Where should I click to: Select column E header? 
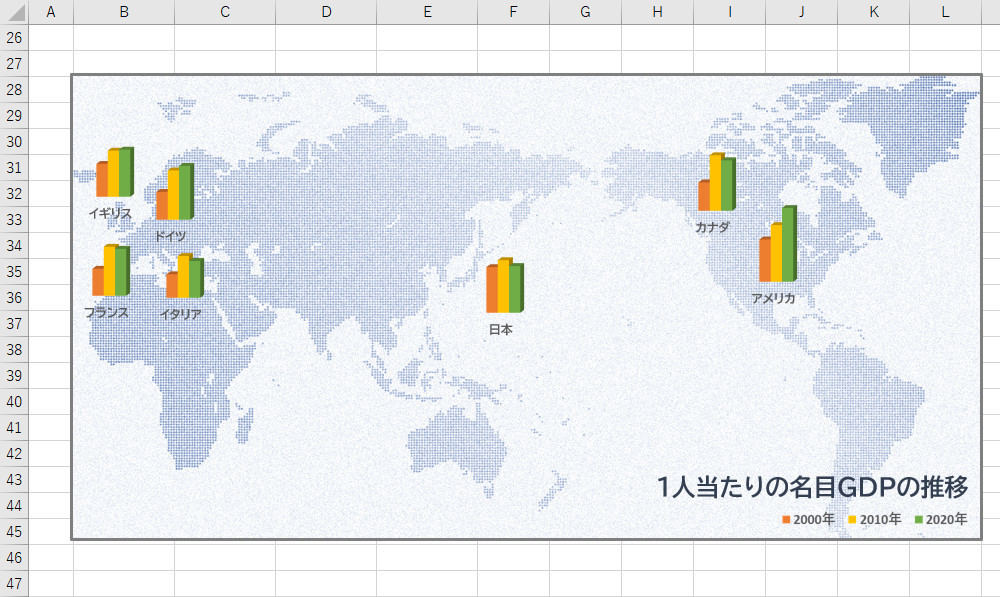427,12
